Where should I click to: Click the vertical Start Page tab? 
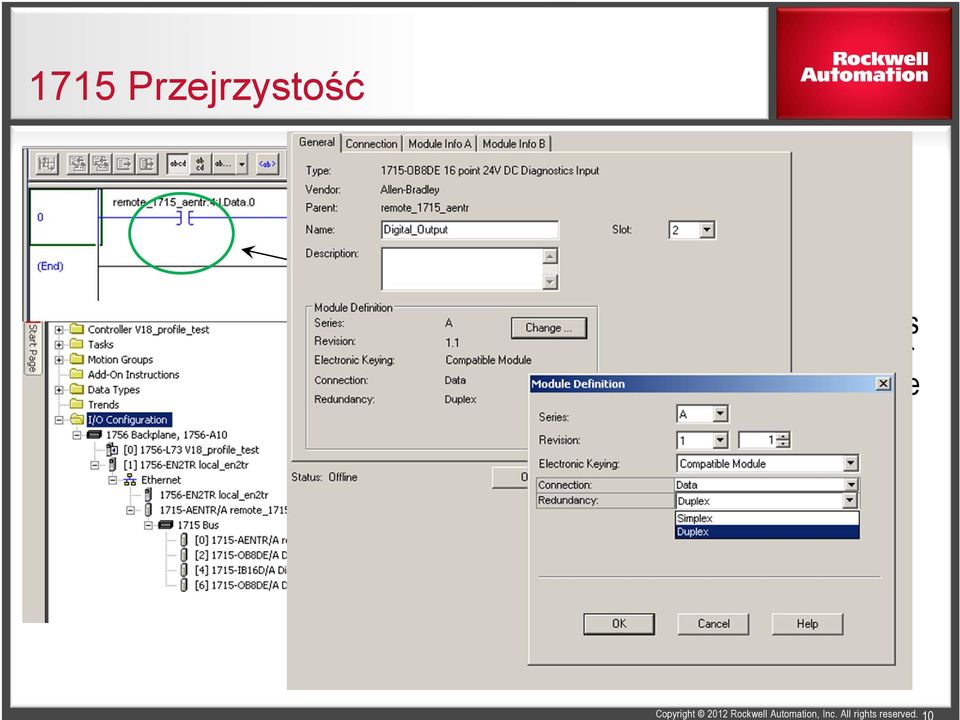coord(32,348)
